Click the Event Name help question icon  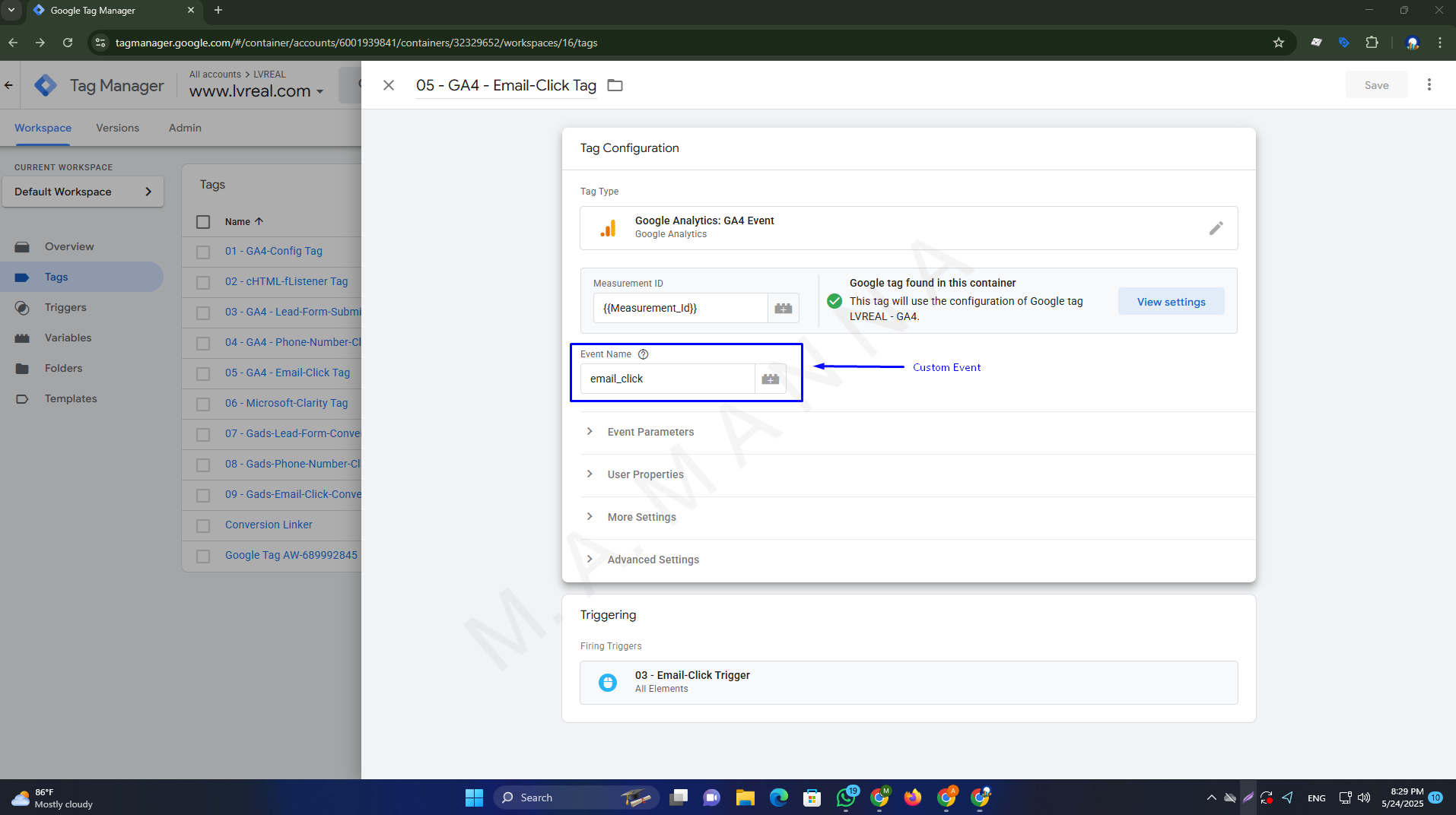pyautogui.click(x=643, y=354)
